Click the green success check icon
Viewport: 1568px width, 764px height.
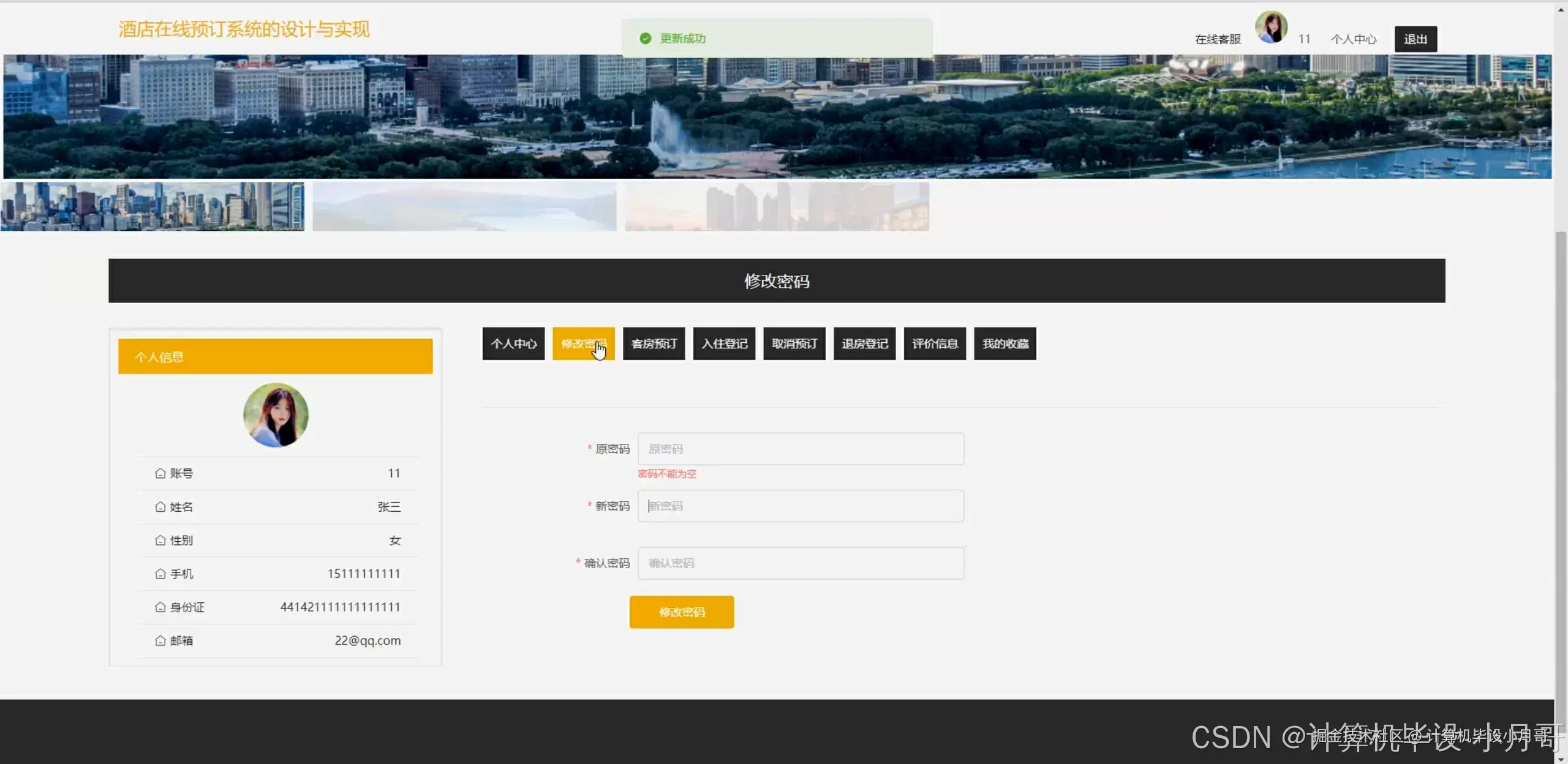645,39
